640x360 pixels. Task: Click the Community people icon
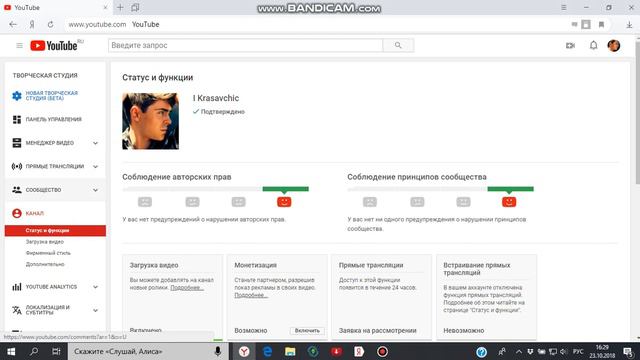[x=17, y=190]
